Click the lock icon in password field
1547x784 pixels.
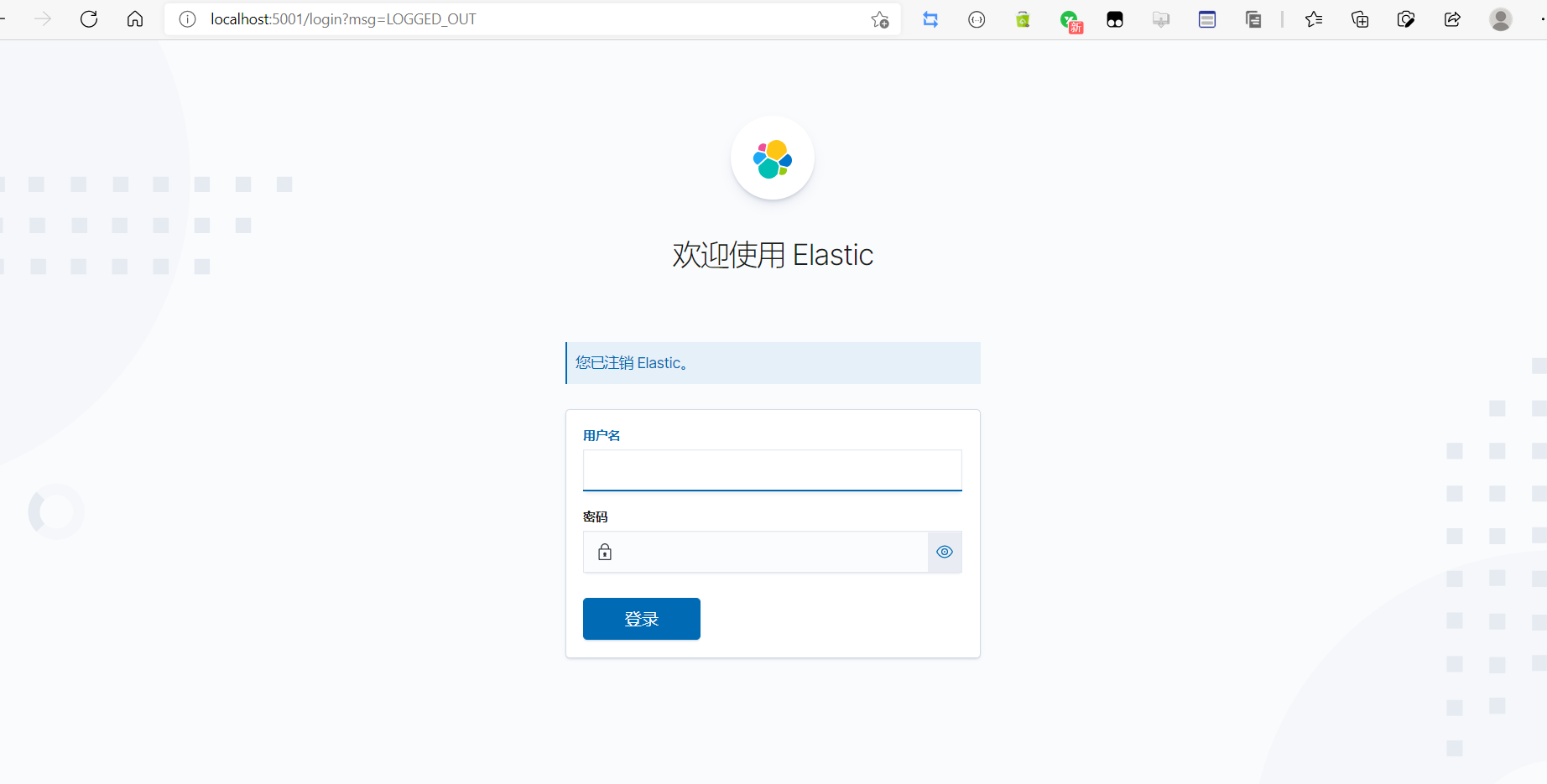[x=605, y=552]
